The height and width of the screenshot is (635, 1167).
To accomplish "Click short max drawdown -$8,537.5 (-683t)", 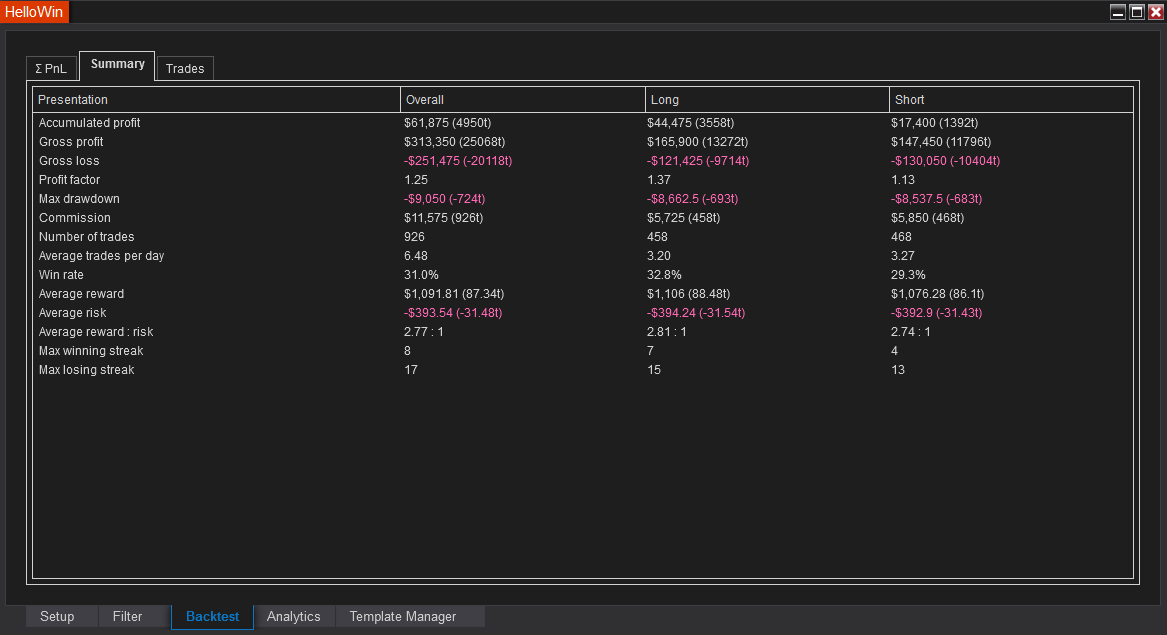I will pos(936,199).
